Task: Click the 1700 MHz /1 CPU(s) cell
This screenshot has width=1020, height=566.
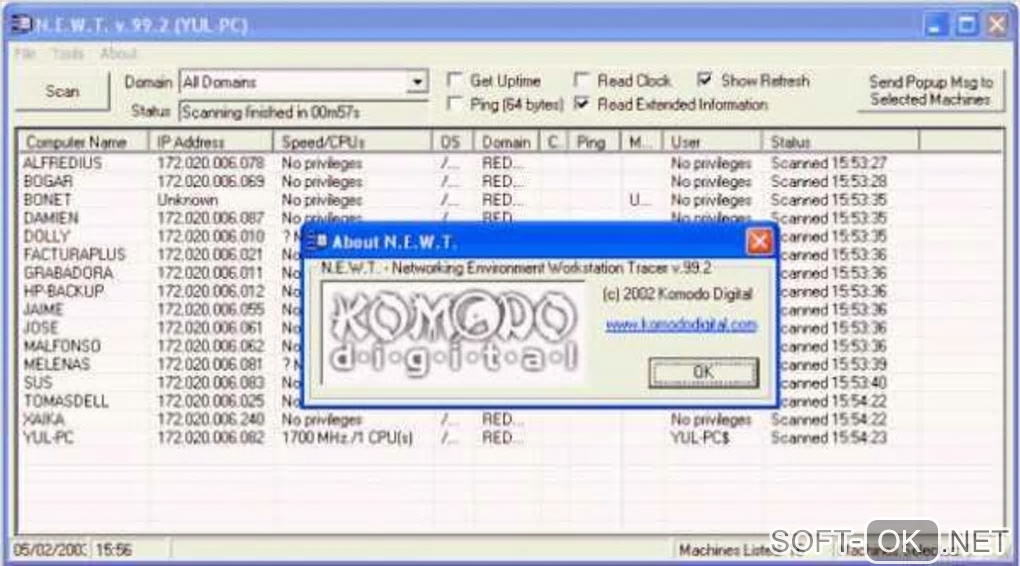Action: [x=347, y=437]
